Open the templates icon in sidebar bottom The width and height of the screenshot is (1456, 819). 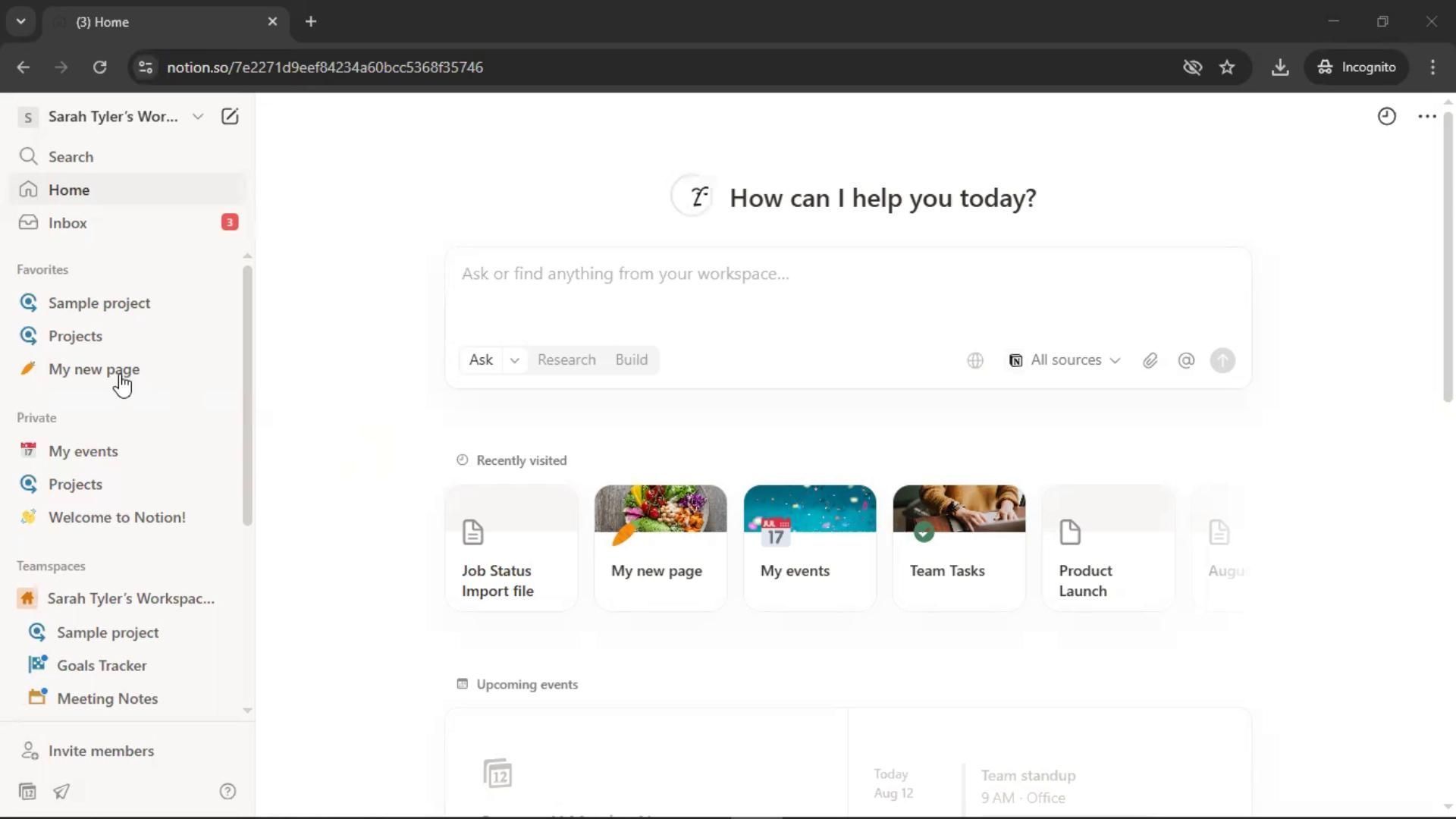[x=28, y=792]
